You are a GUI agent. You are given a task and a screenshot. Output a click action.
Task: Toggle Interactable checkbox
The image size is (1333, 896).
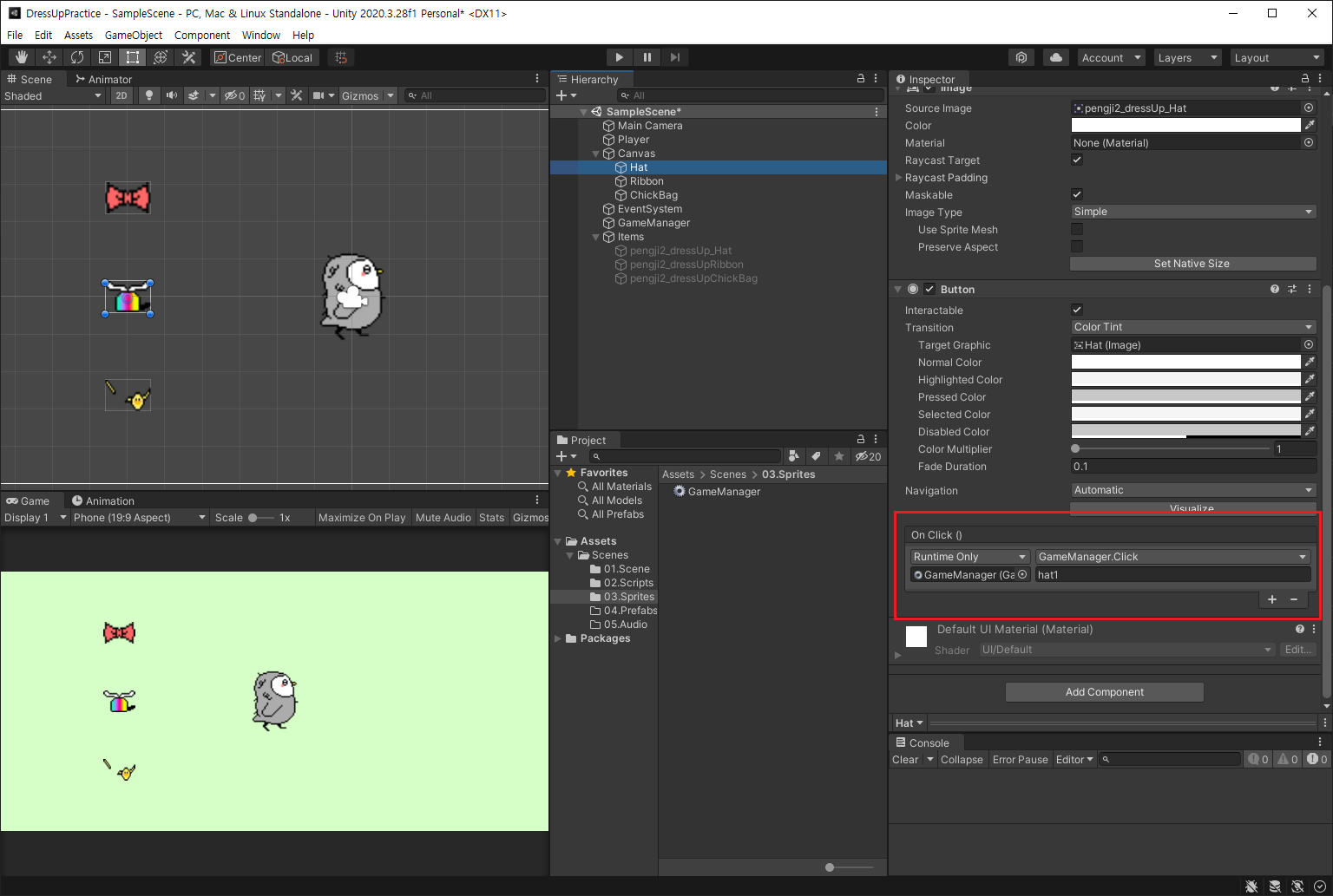(1077, 310)
